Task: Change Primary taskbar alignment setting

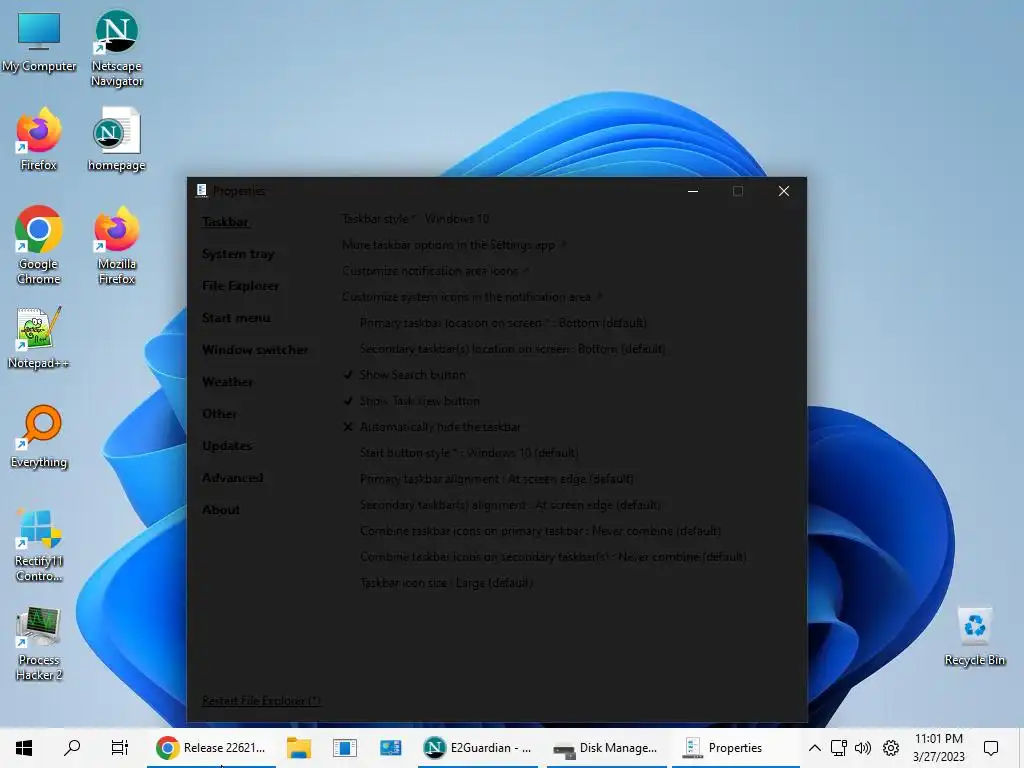Action: (x=496, y=479)
